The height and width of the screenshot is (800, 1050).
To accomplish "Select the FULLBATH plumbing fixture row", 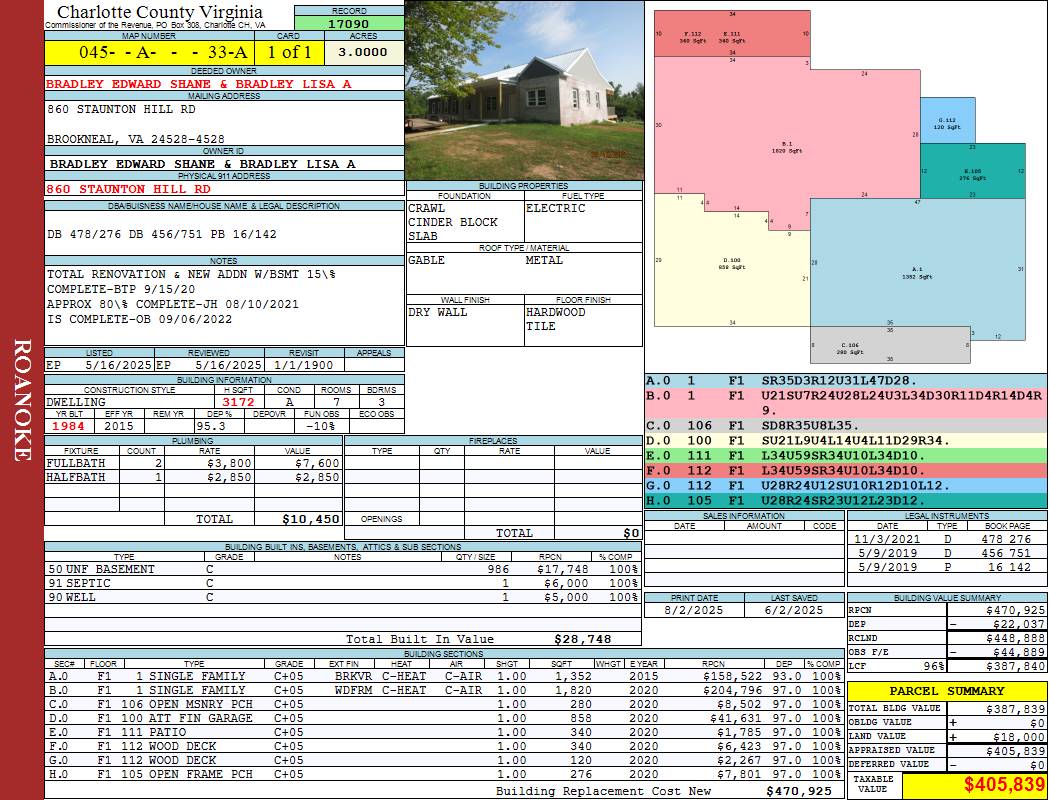I will [x=192, y=463].
